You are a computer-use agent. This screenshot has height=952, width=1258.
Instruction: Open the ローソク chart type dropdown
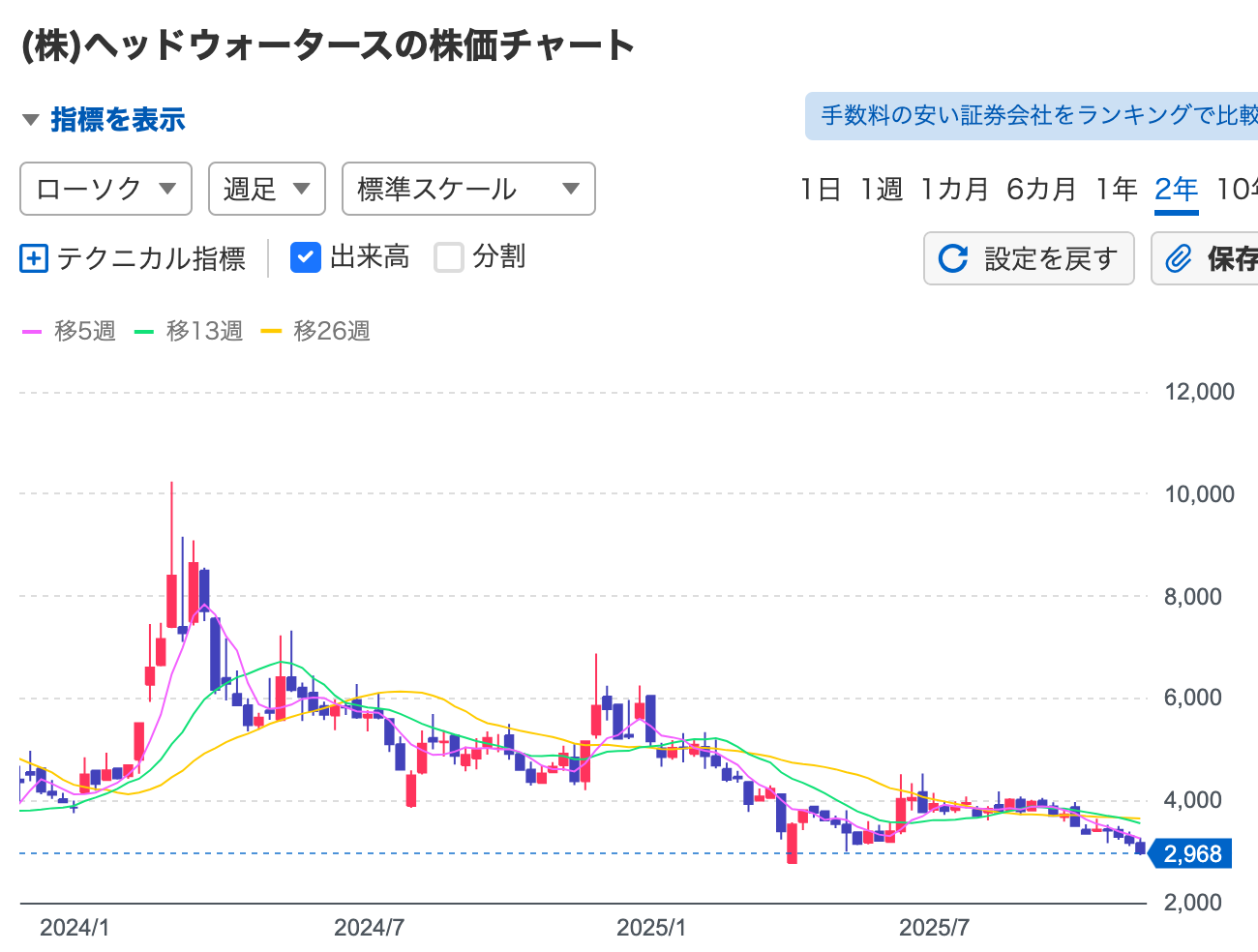pyautogui.click(x=106, y=189)
